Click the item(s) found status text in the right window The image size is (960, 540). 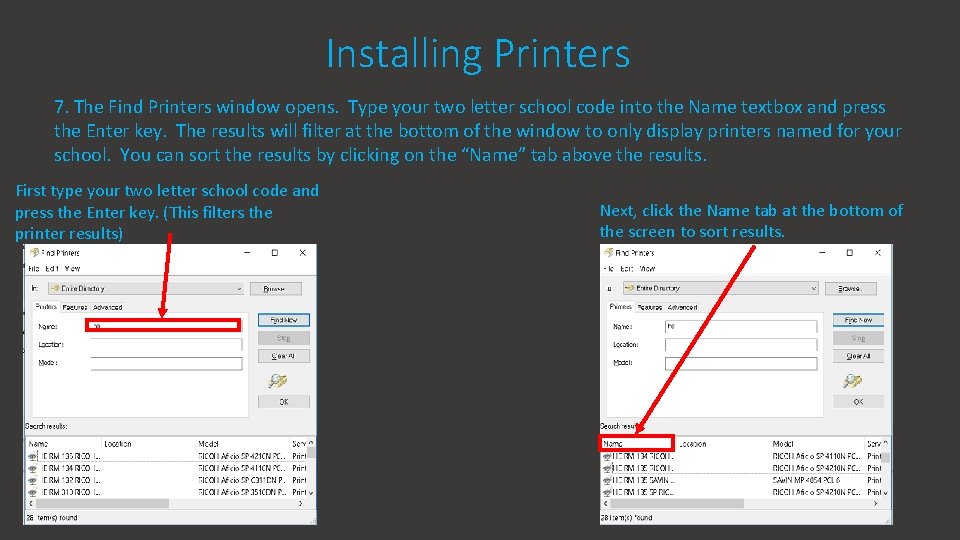click(x=626, y=518)
